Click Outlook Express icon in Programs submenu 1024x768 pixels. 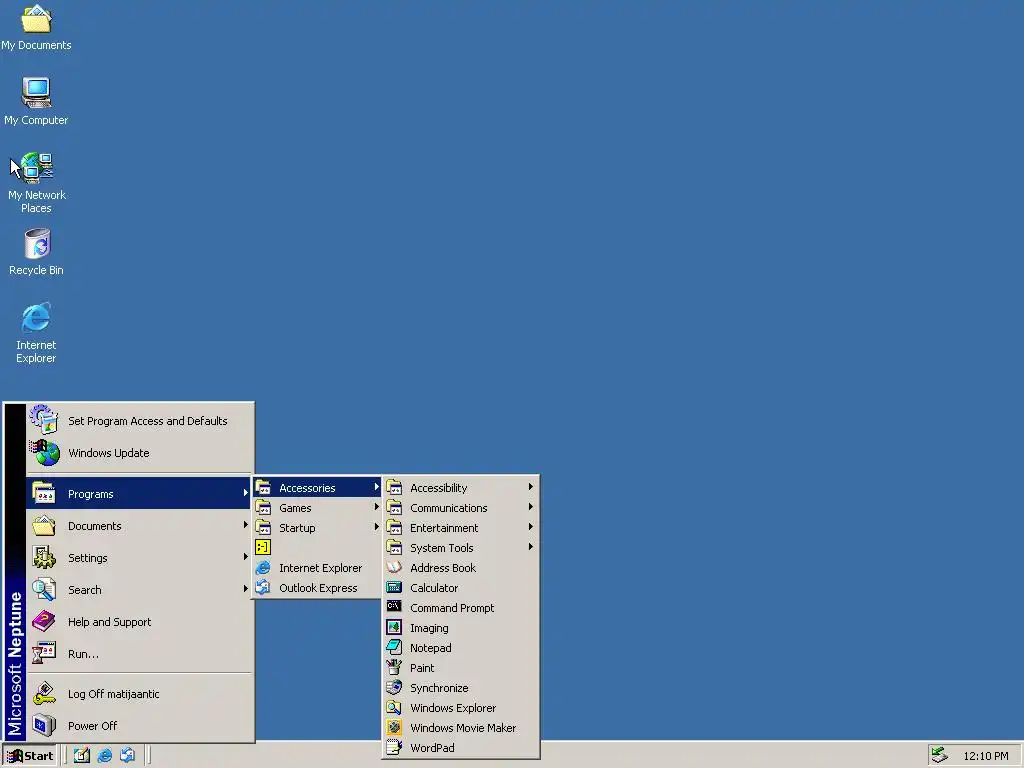(263, 588)
